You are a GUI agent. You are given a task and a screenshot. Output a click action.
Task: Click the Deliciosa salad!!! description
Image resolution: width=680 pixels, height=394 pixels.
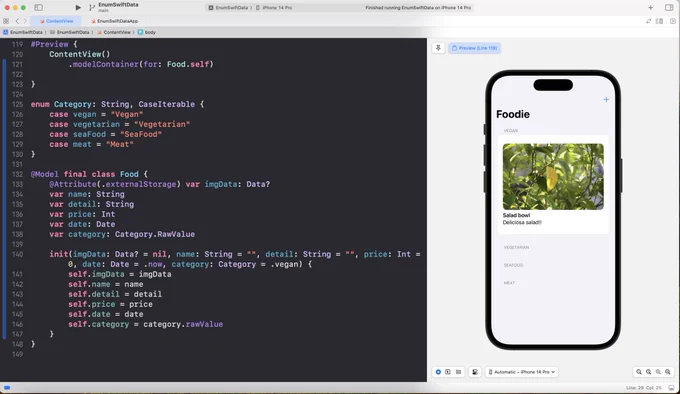pos(522,222)
